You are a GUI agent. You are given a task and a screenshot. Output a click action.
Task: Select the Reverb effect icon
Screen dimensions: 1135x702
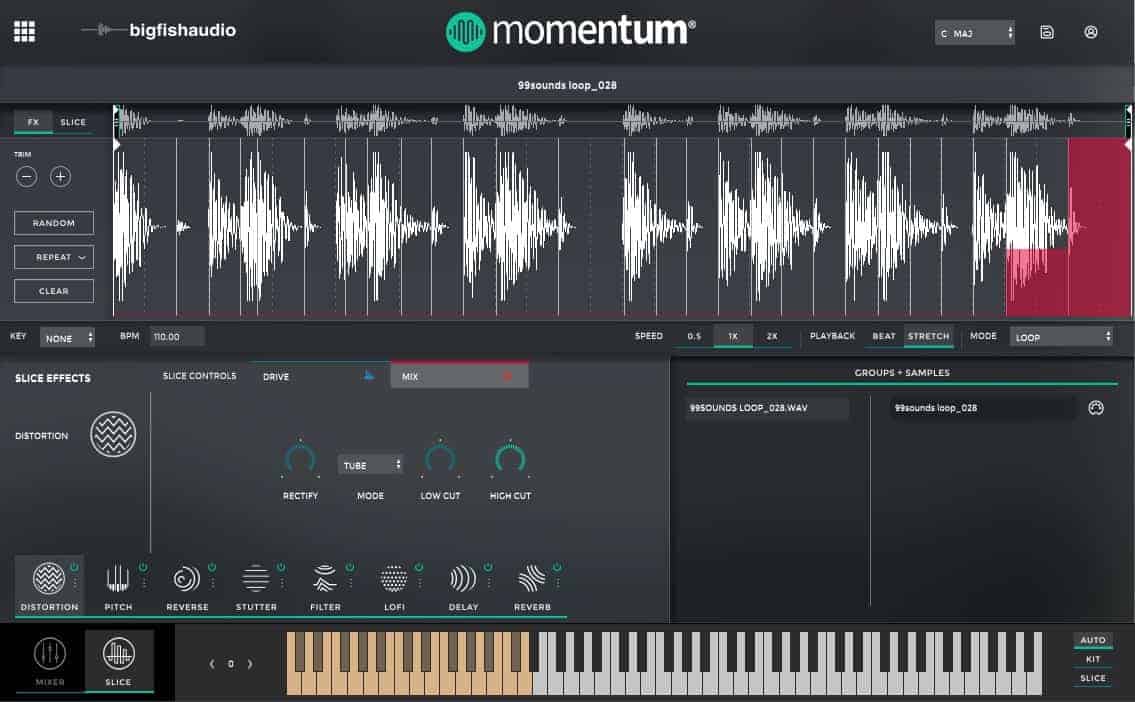pos(532,579)
